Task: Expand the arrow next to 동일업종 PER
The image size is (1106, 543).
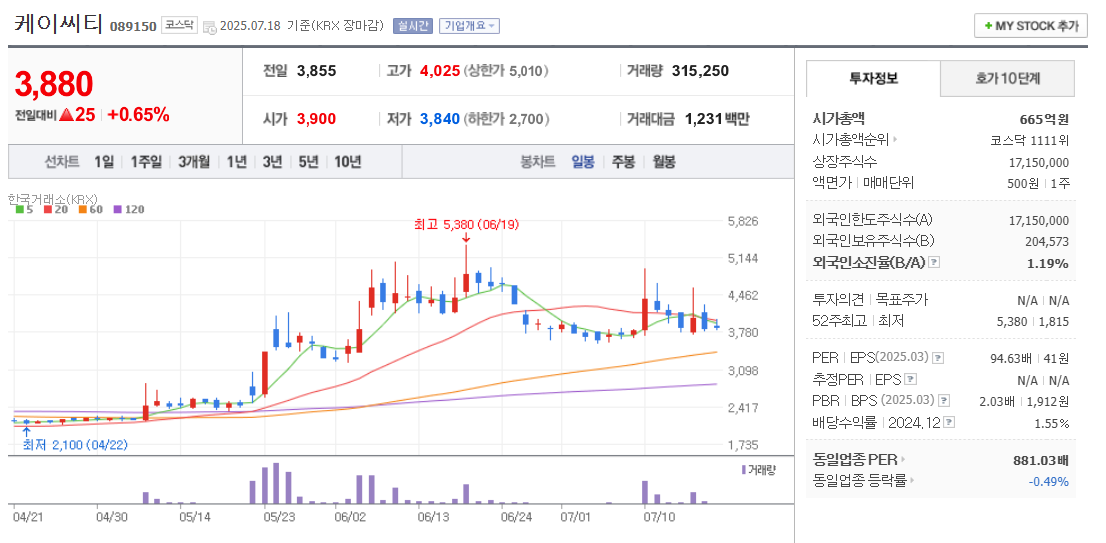Action: pyautogui.click(x=903, y=460)
